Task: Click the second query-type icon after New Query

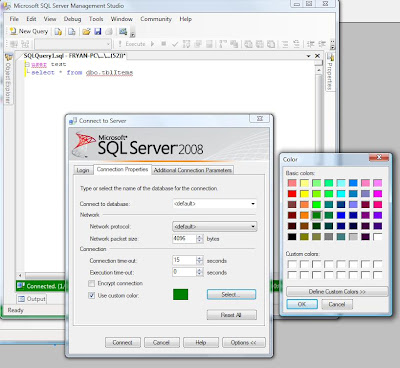Action: [72, 32]
